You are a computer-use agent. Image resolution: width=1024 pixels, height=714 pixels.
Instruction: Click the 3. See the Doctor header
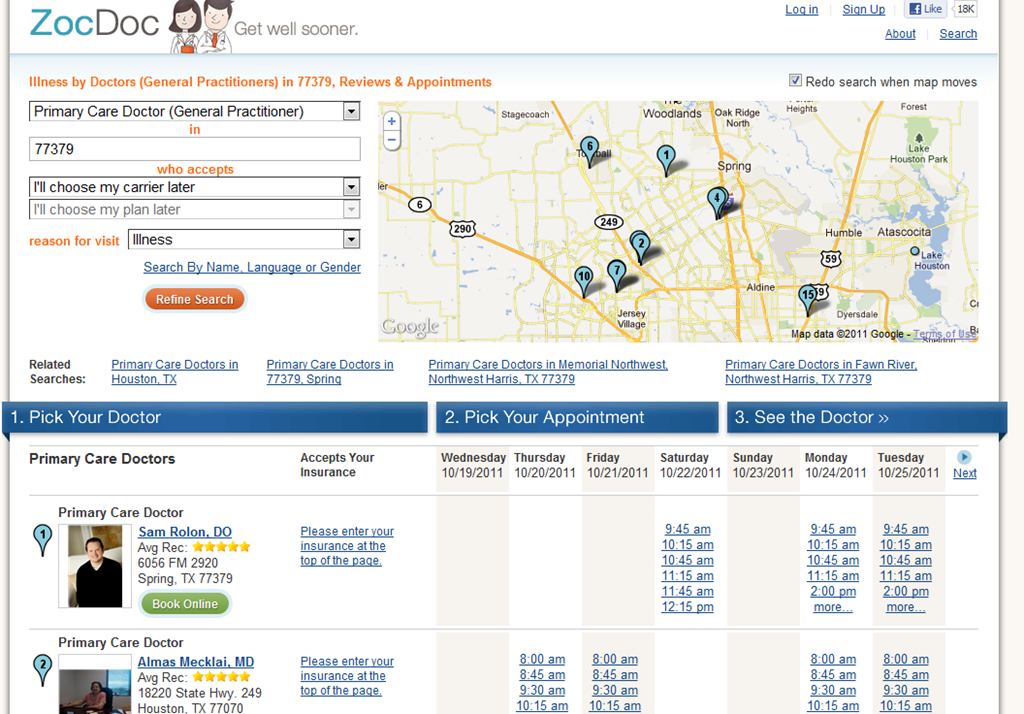coord(866,417)
